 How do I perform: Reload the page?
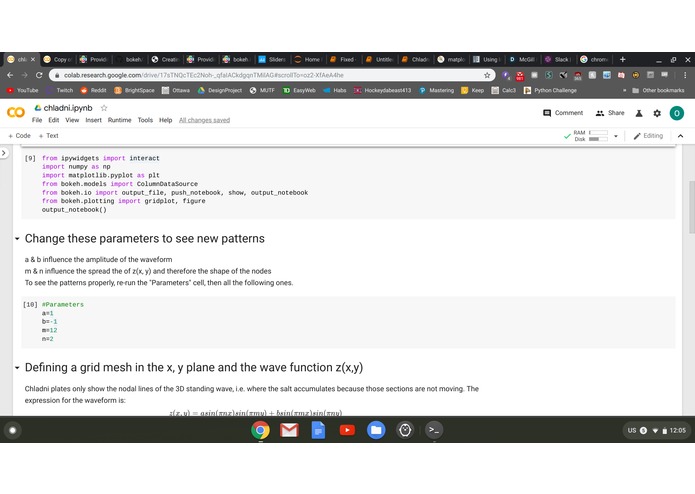point(39,75)
